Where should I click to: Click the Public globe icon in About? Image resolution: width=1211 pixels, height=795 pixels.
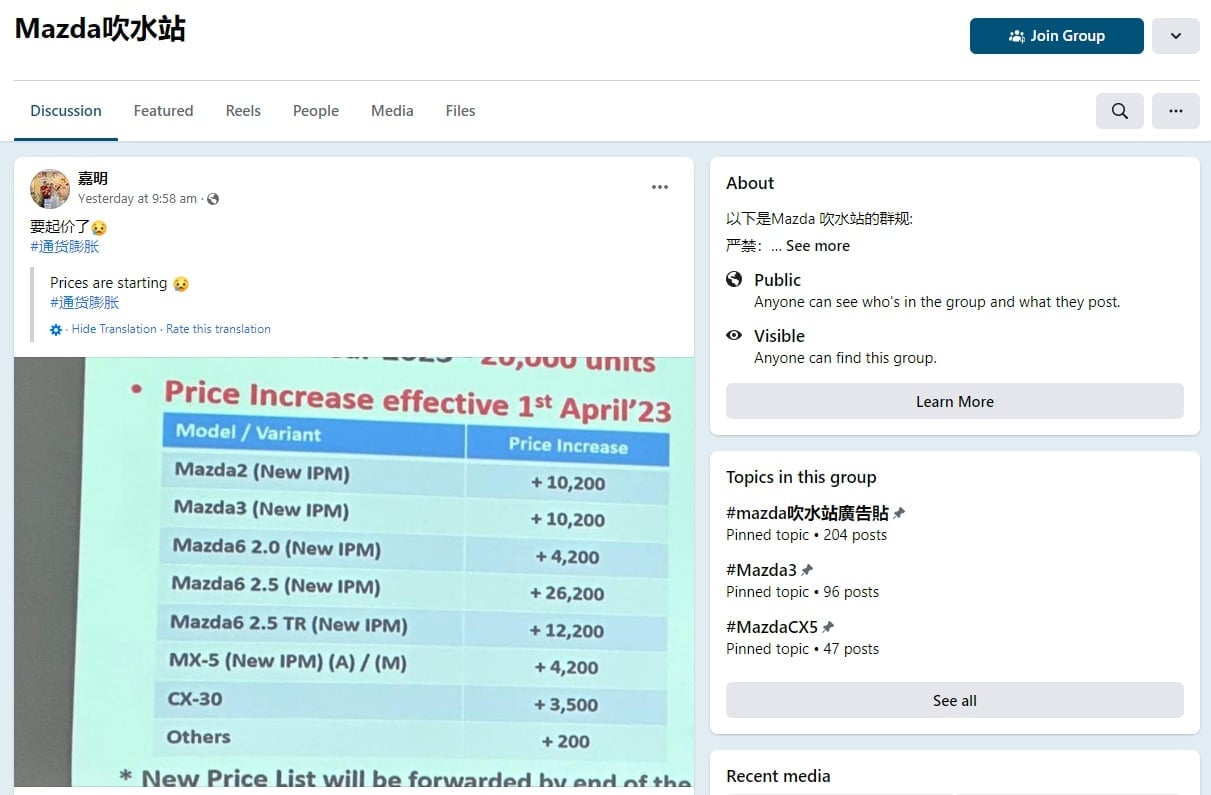734,280
